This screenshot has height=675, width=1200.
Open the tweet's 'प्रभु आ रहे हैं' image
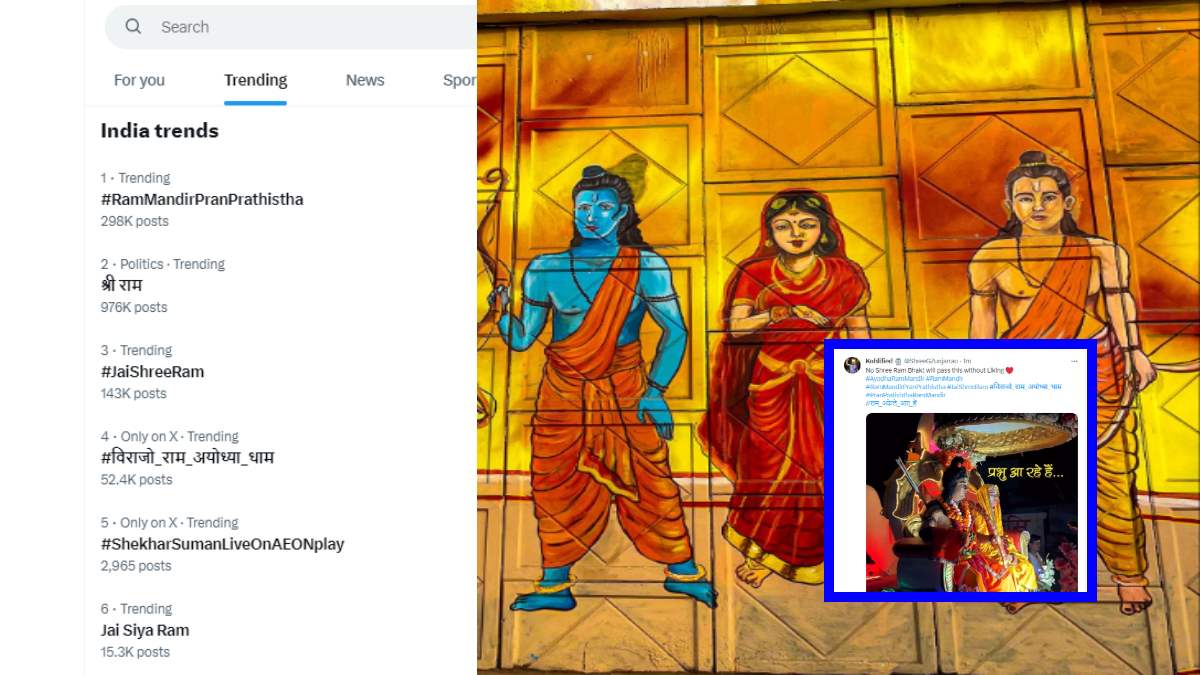click(972, 502)
